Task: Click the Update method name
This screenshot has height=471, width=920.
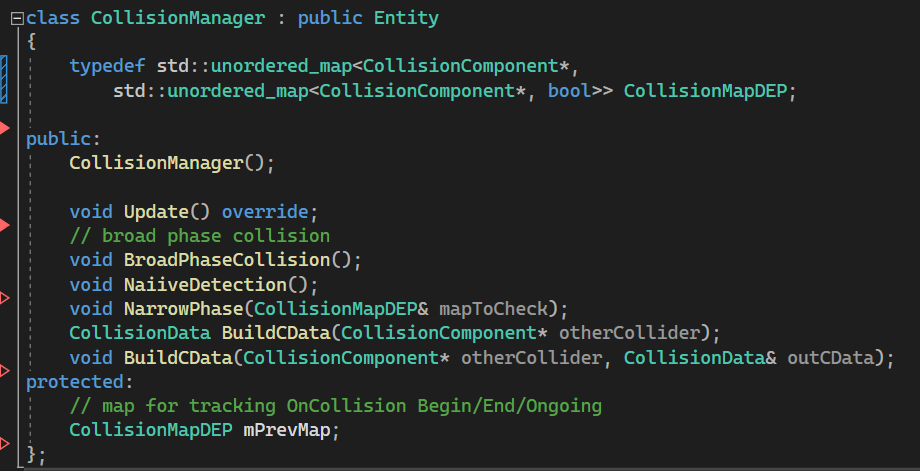Action: (x=155, y=212)
